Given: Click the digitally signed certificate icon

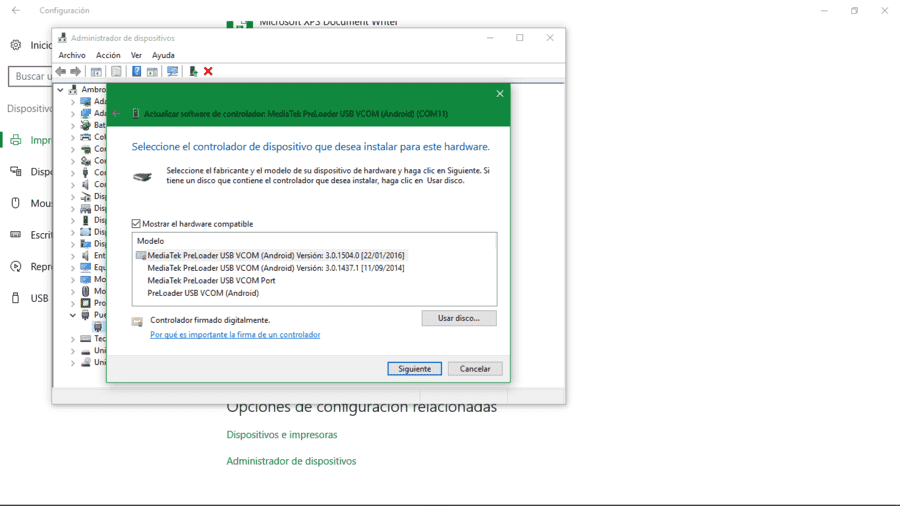Looking at the screenshot, I should 137,321.
